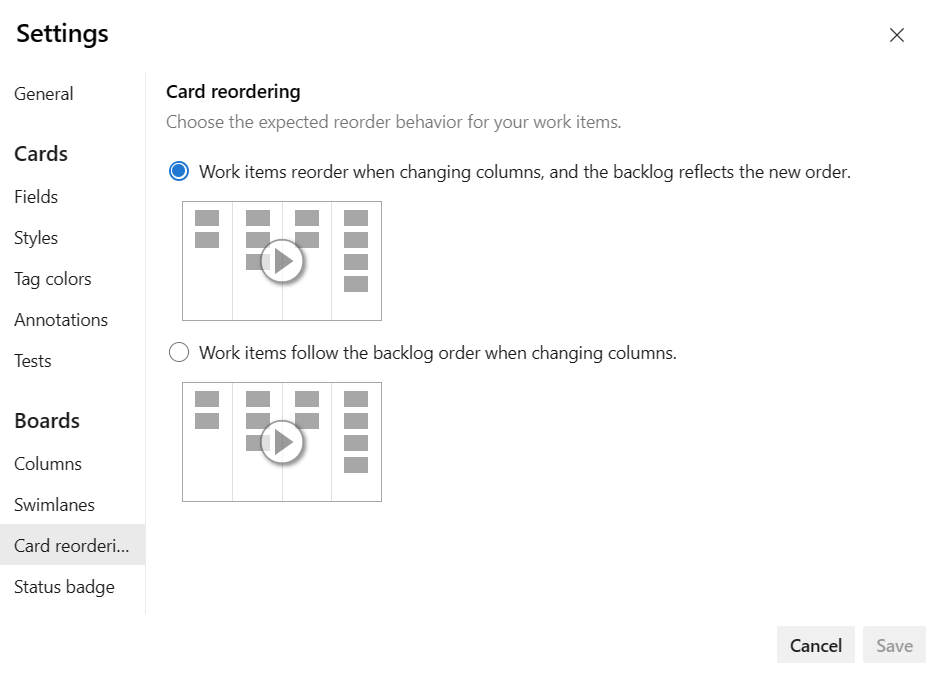Click the second option's backlog order label text
943x678 pixels.
[438, 353]
